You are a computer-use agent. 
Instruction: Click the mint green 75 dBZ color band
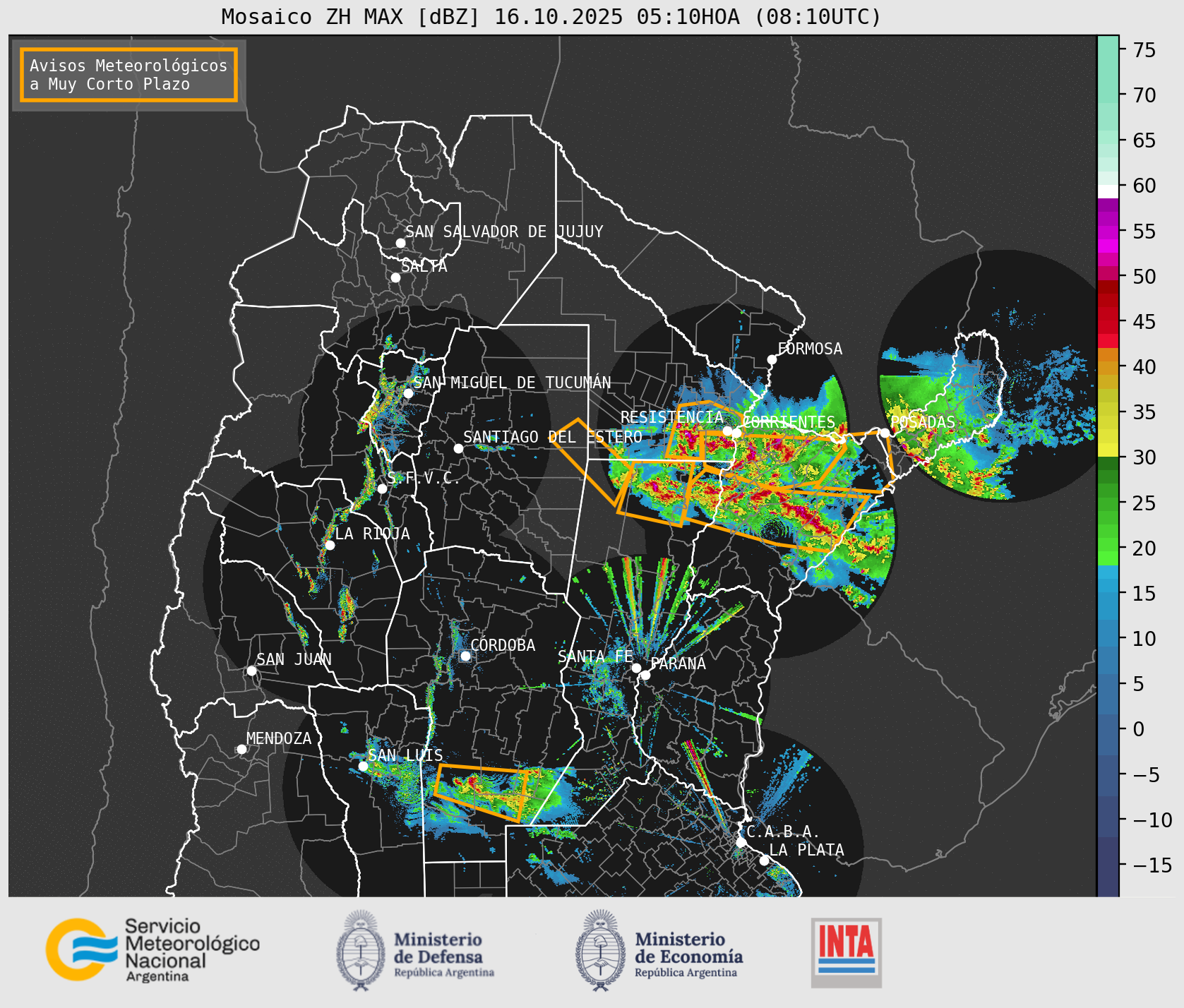1108,49
